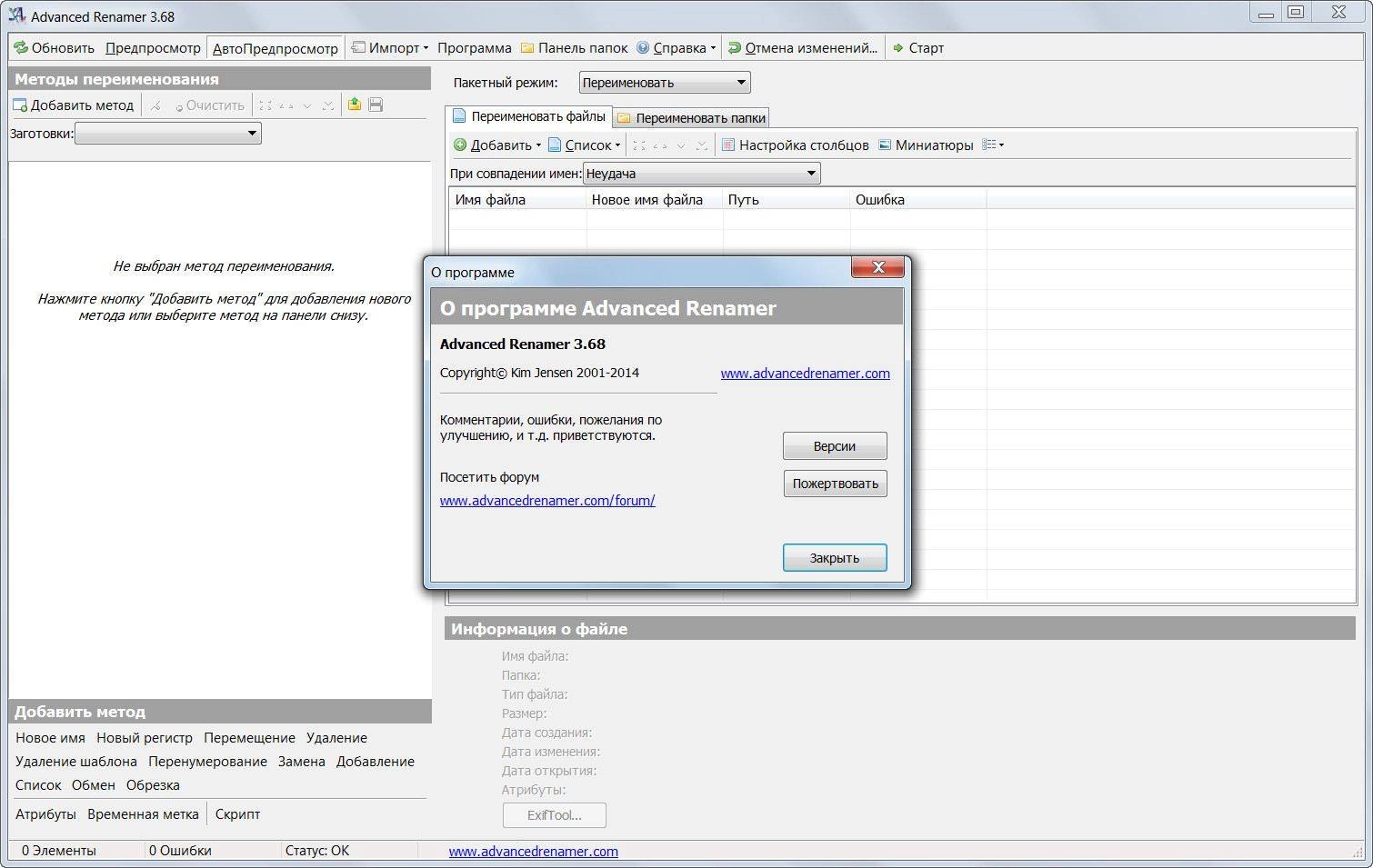Add the Новый регистр method
Viewport: 1373px width, 868px height.
coord(145,738)
